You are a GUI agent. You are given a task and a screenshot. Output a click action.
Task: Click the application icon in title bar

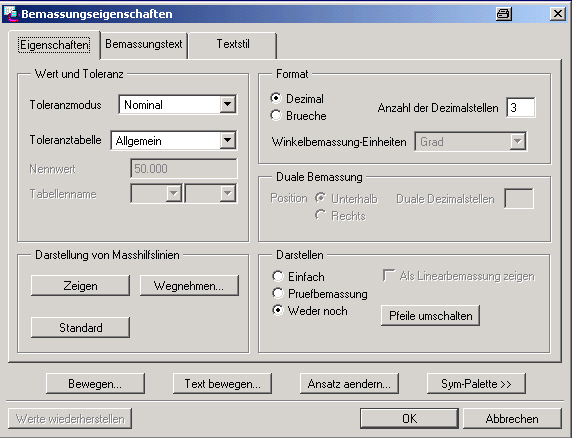[x=10, y=14]
